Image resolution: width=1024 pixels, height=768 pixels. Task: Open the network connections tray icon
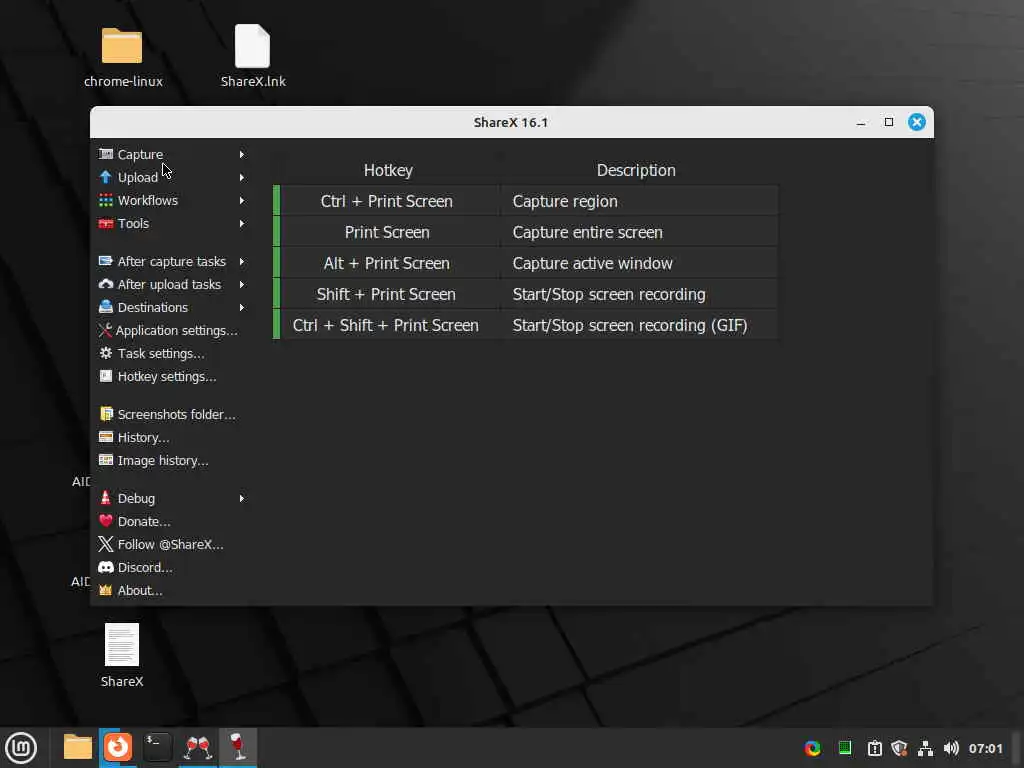pyautogui.click(x=925, y=748)
